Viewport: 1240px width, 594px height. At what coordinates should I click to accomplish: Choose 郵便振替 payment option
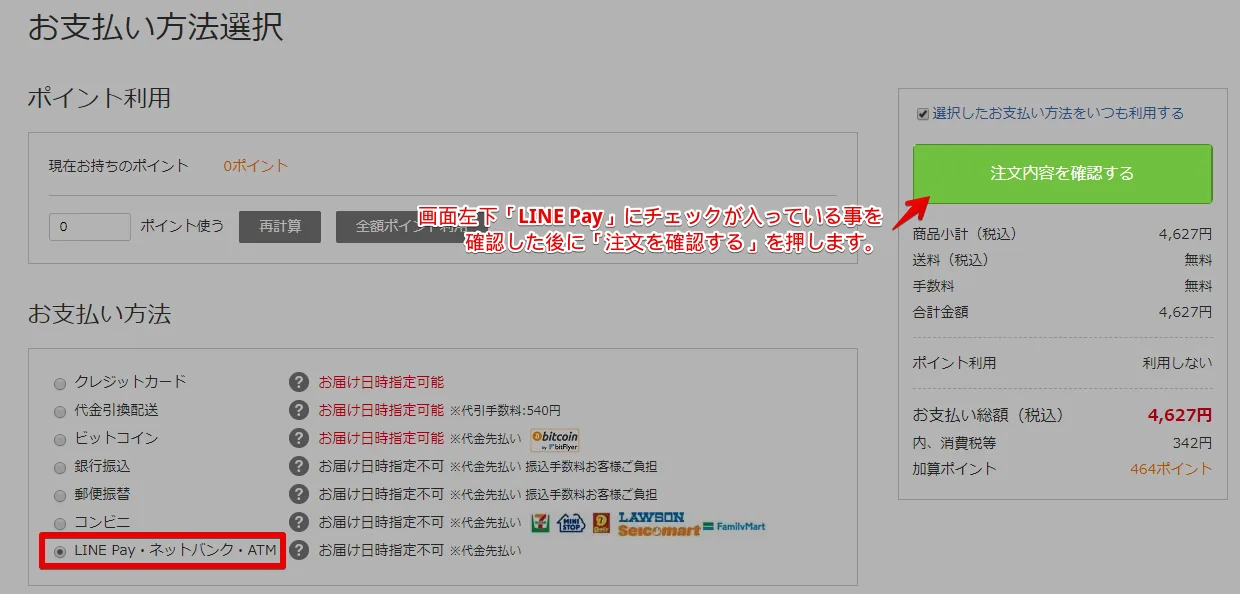coord(60,495)
